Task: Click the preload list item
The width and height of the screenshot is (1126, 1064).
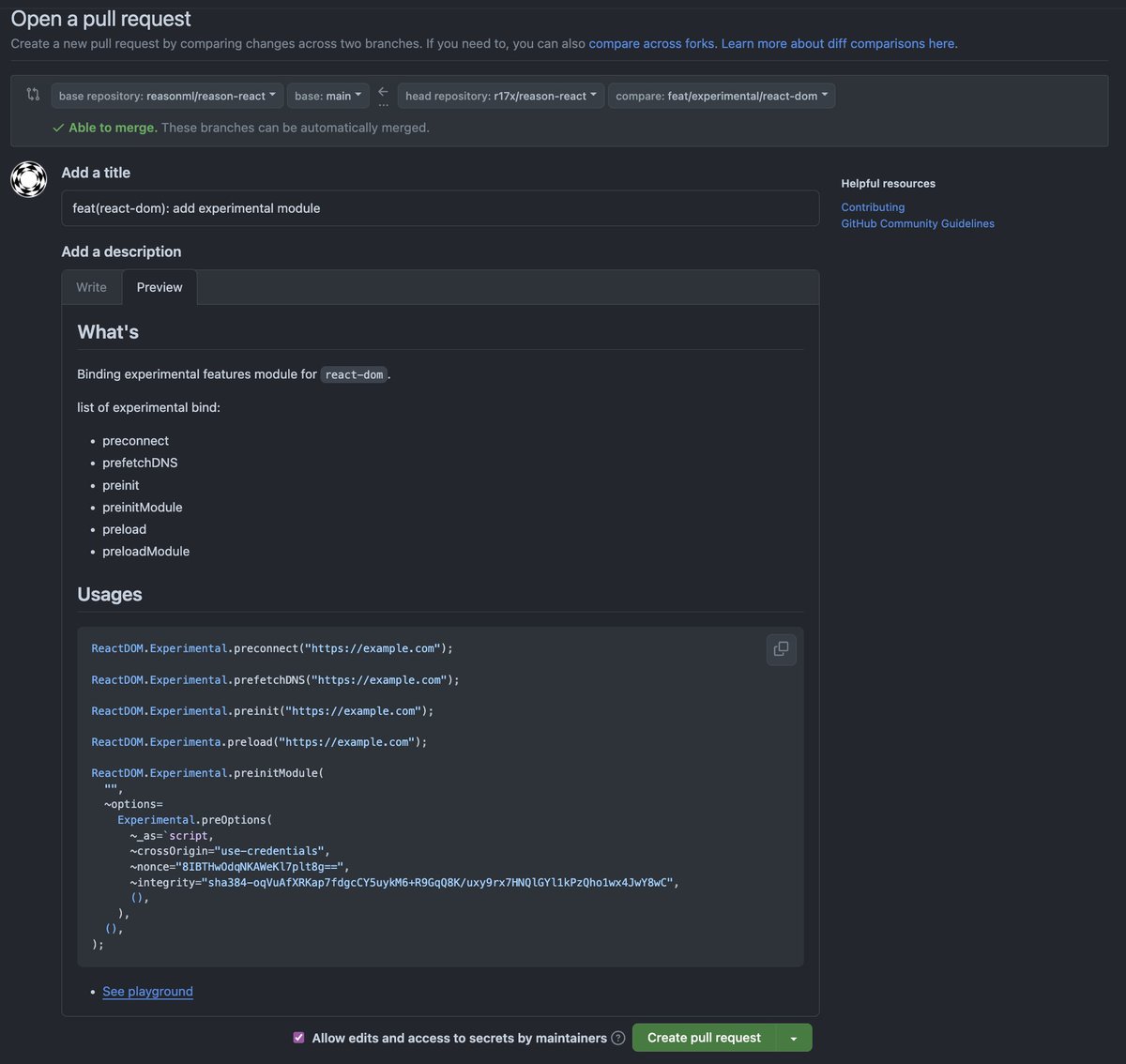Action: (125, 529)
